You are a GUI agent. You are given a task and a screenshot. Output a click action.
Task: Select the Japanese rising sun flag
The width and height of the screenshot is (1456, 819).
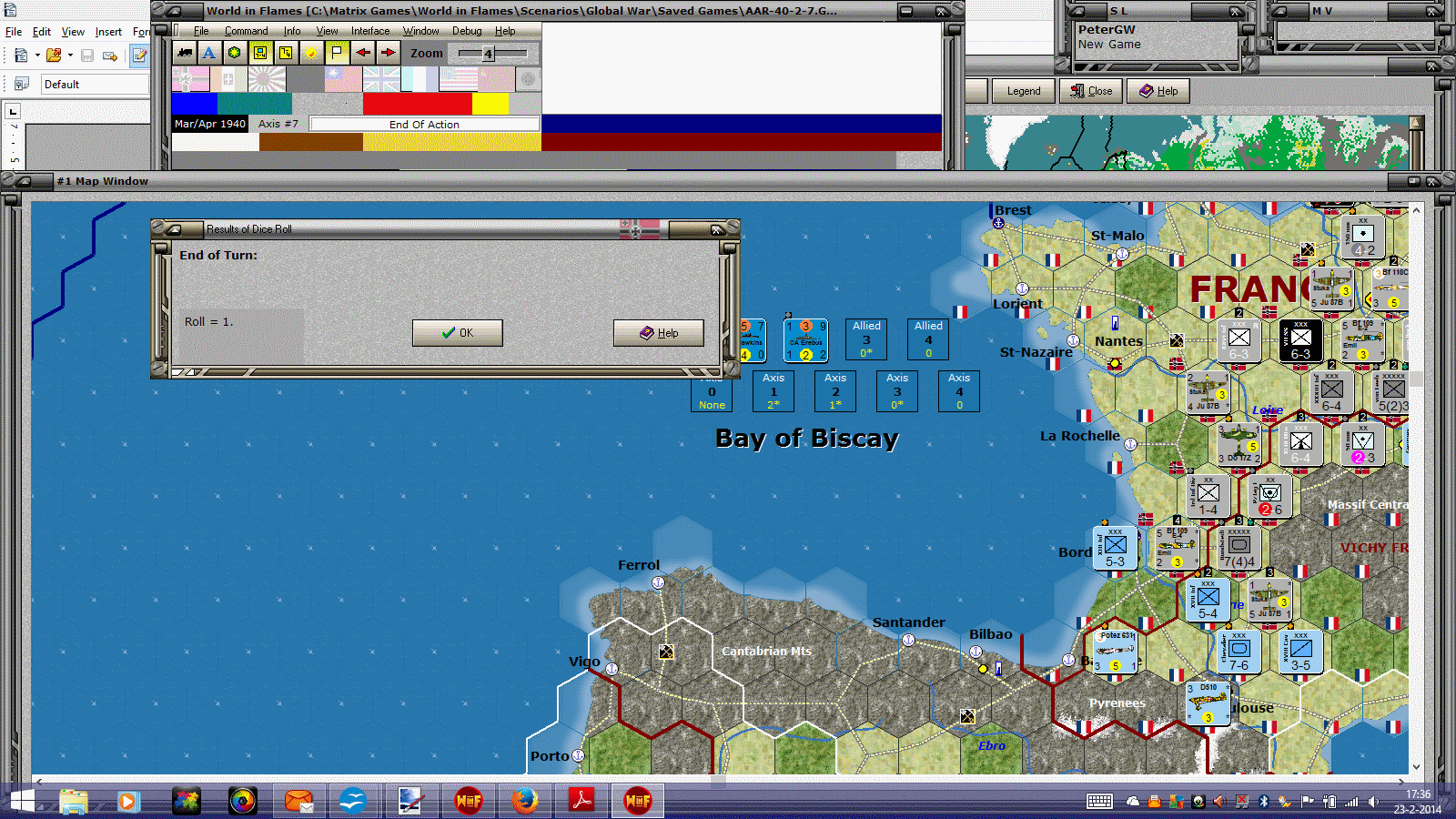[267, 79]
